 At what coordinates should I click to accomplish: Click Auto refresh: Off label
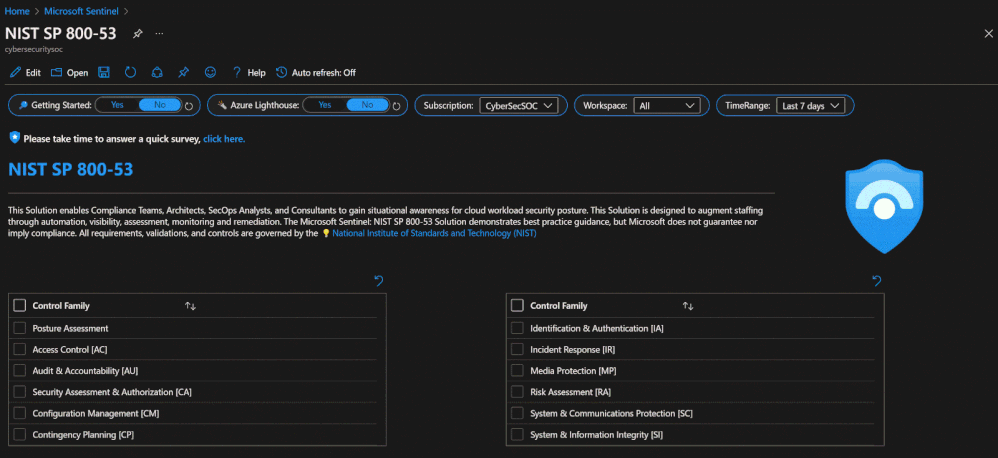point(323,73)
